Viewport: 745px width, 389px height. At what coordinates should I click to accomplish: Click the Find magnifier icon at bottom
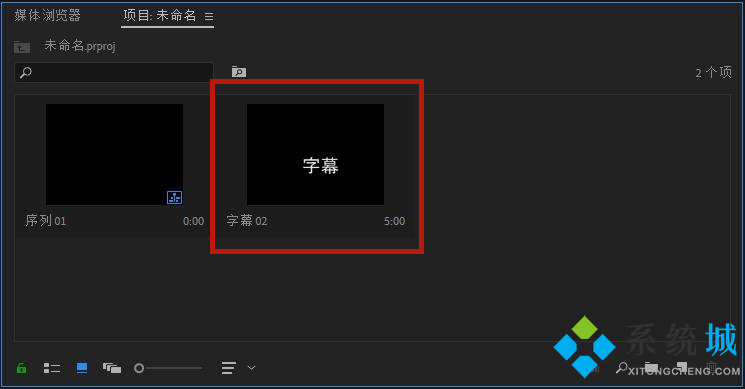tap(621, 368)
